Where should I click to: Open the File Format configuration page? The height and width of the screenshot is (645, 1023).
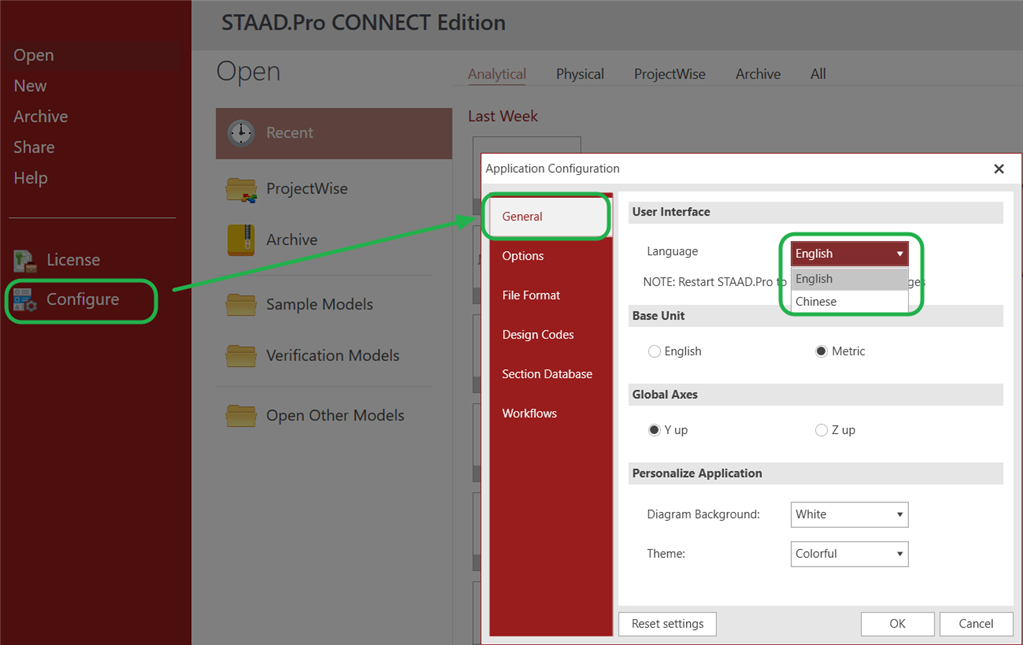point(551,295)
